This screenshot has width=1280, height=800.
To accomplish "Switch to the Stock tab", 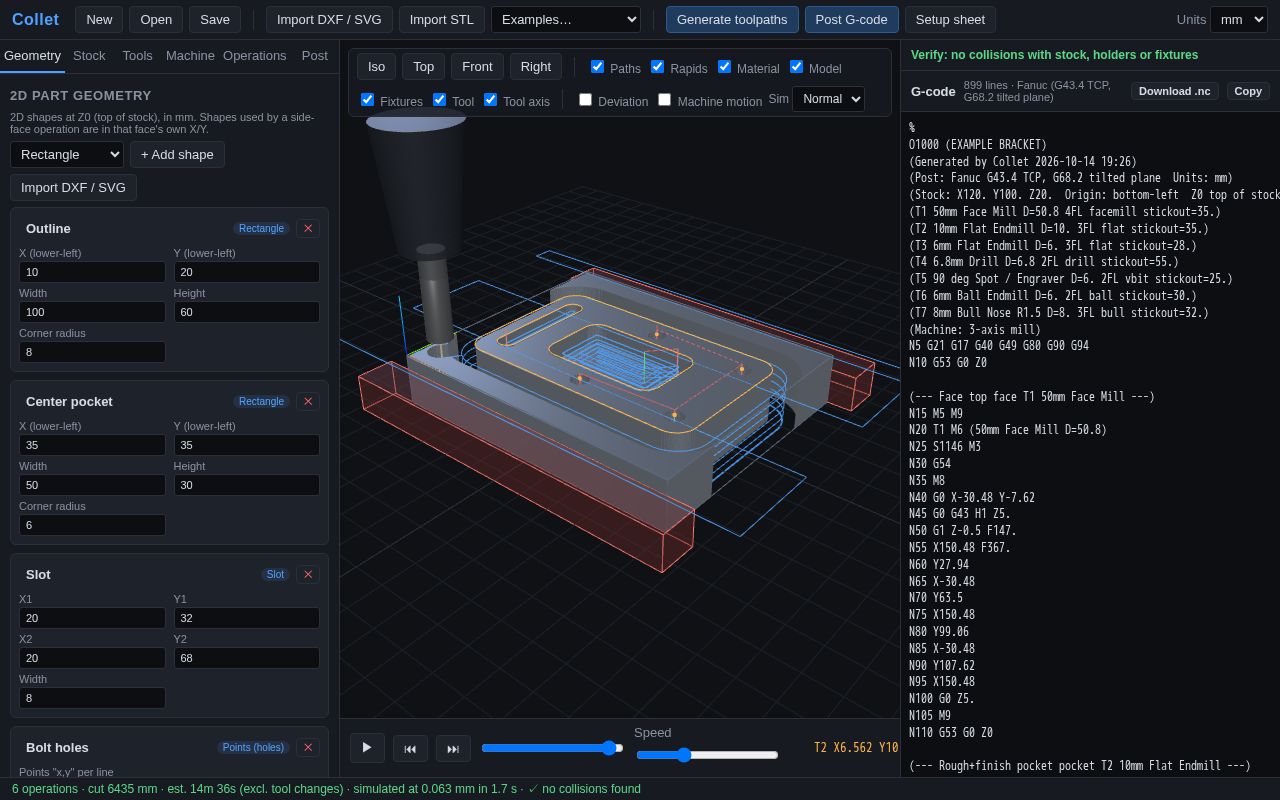I will coord(89,56).
